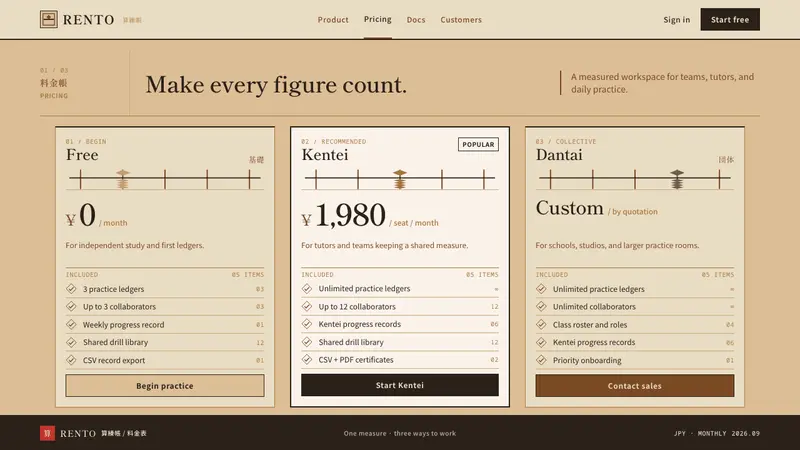Click abacus bead on Free plan rail
The width and height of the screenshot is (800, 450).
tap(122, 179)
